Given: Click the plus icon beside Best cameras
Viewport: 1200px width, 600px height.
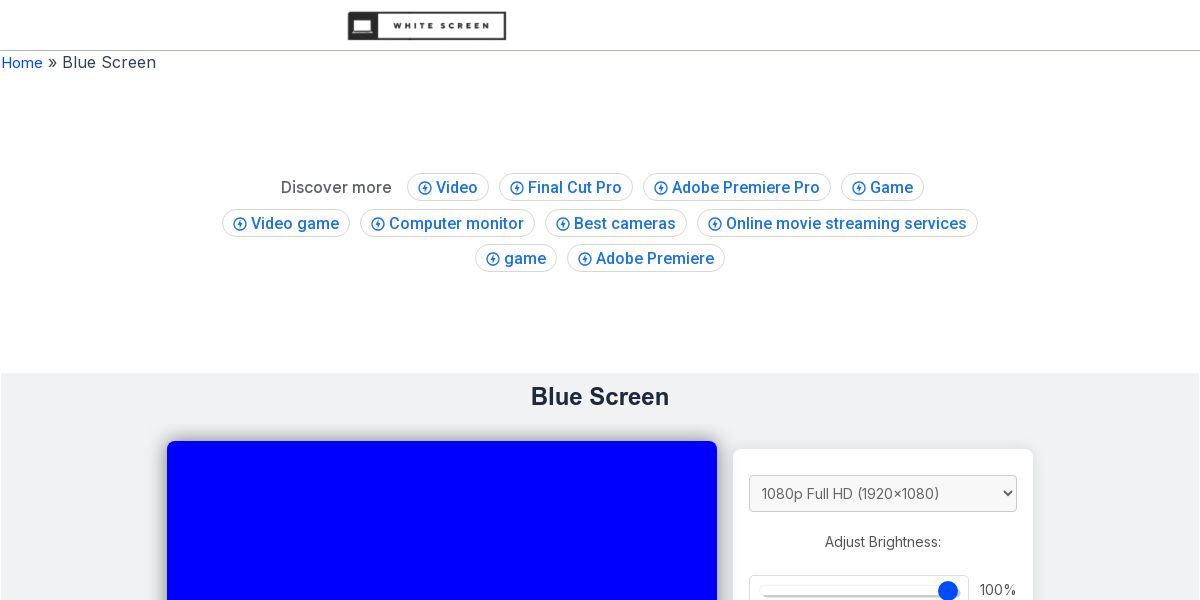Looking at the screenshot, I should coord(563,224).
